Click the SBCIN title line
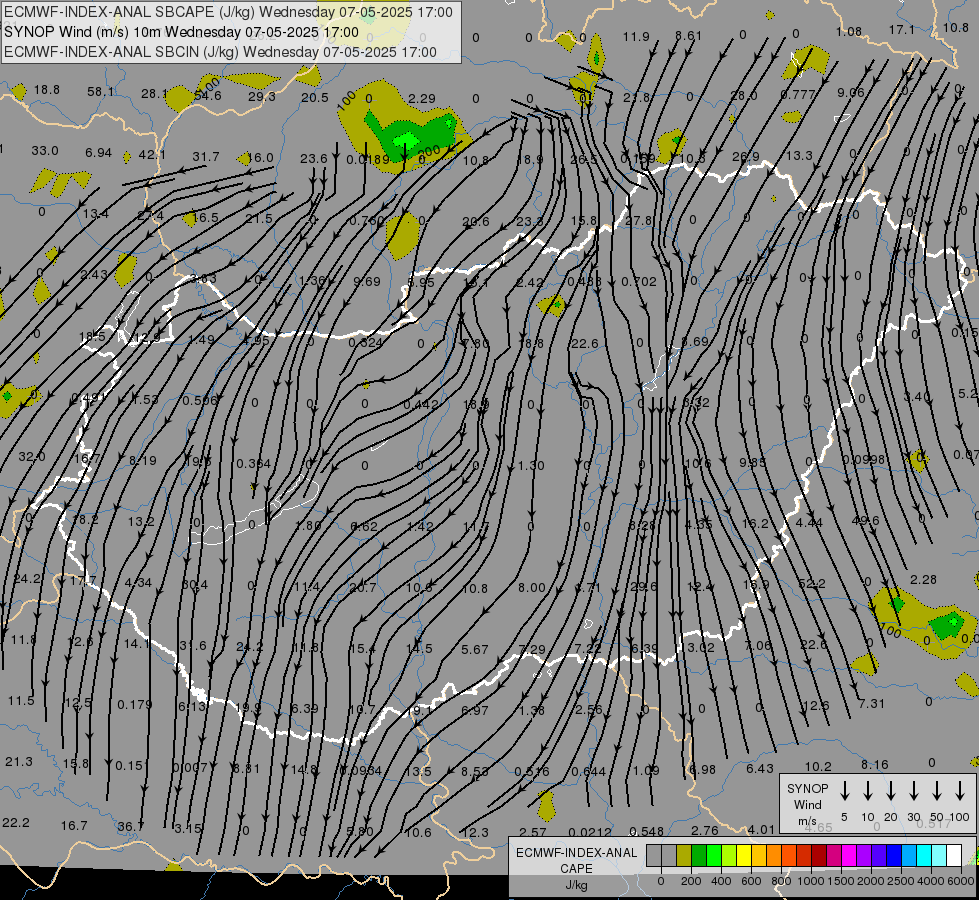The height and width of the screenshot is (900, 979). point(220,52)
